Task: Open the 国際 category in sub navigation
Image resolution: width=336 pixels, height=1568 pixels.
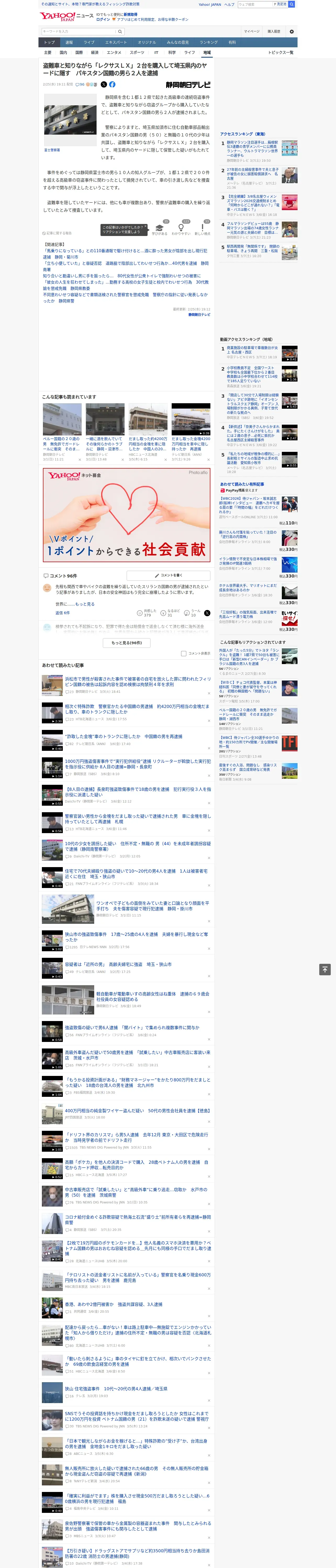Action: pyautogui.click(x=79, y=52)
